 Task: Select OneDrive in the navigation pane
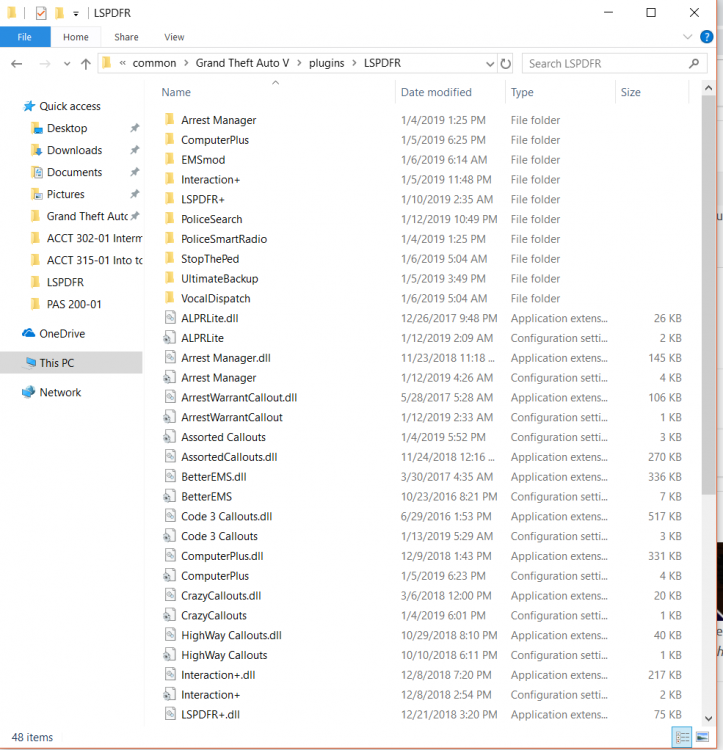click(62, 333)
